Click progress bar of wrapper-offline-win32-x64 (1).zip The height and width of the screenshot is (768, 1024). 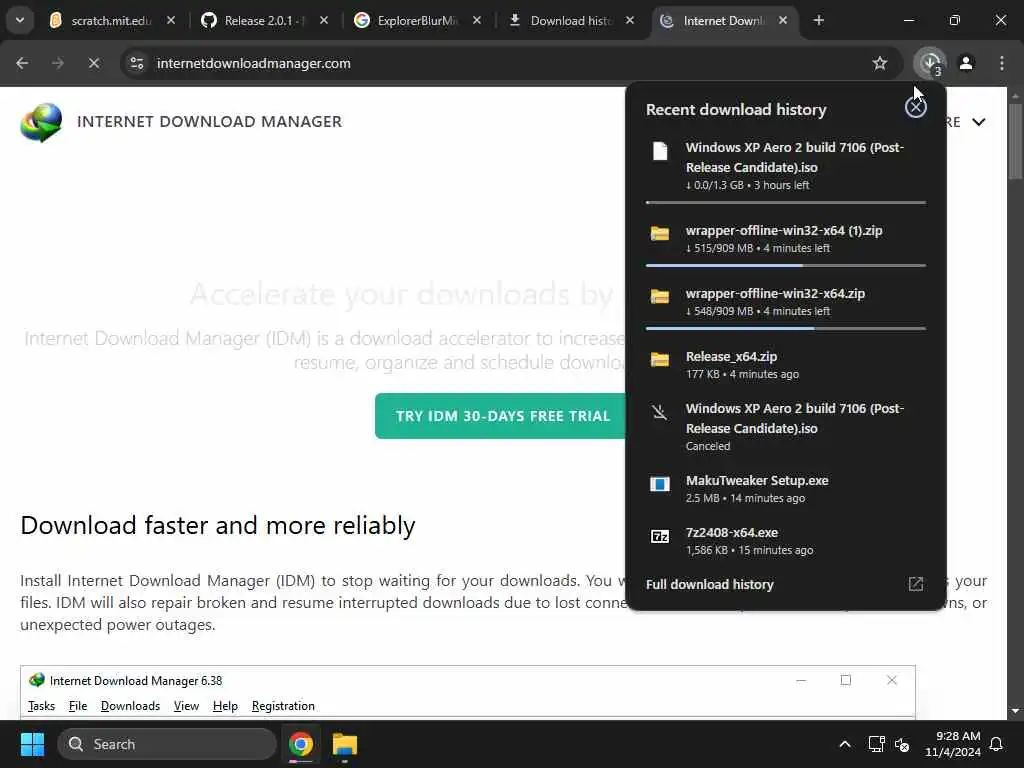pyautogui.click(x=786, y=265)
